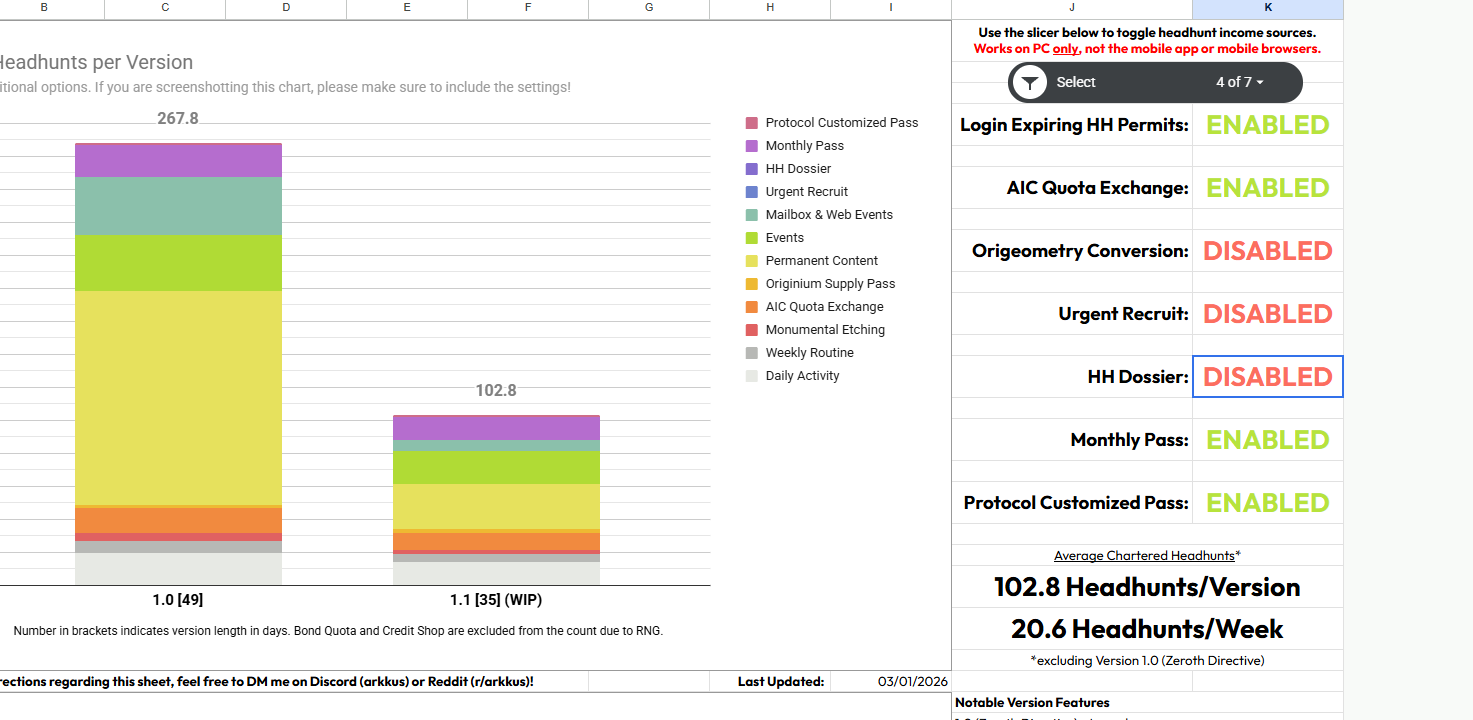This screenshot has height=720, width=1473.
Task: Select column C header
Action: (165, 8)
